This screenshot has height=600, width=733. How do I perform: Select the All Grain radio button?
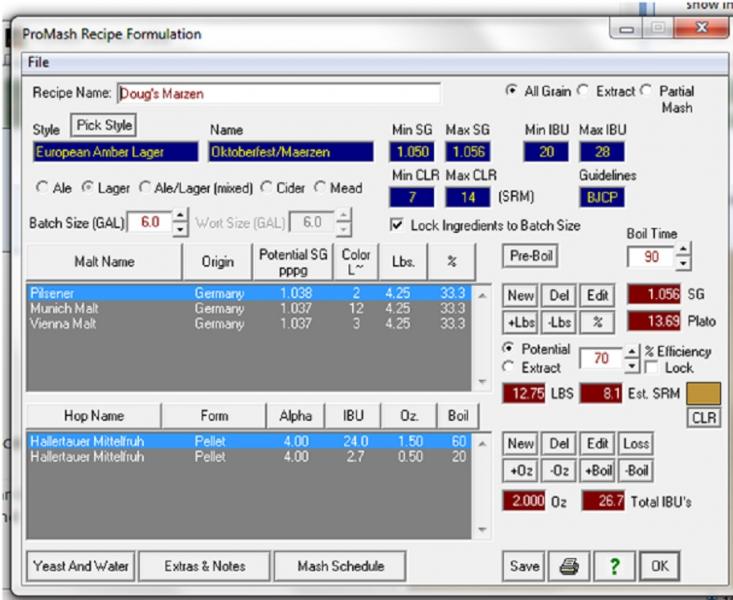(x=511, y=91)
